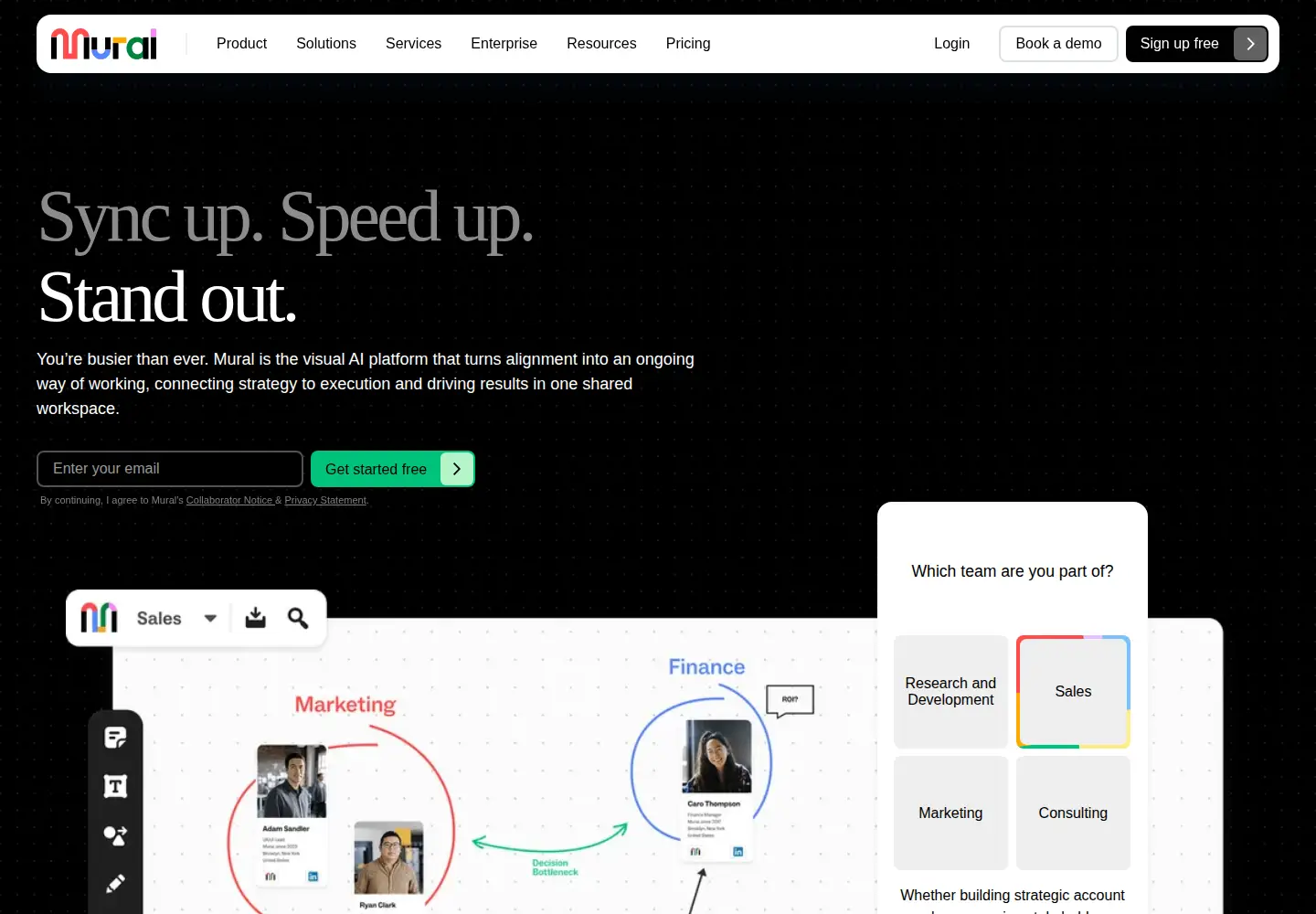Open the Services menu

click(x=413, y=44)
